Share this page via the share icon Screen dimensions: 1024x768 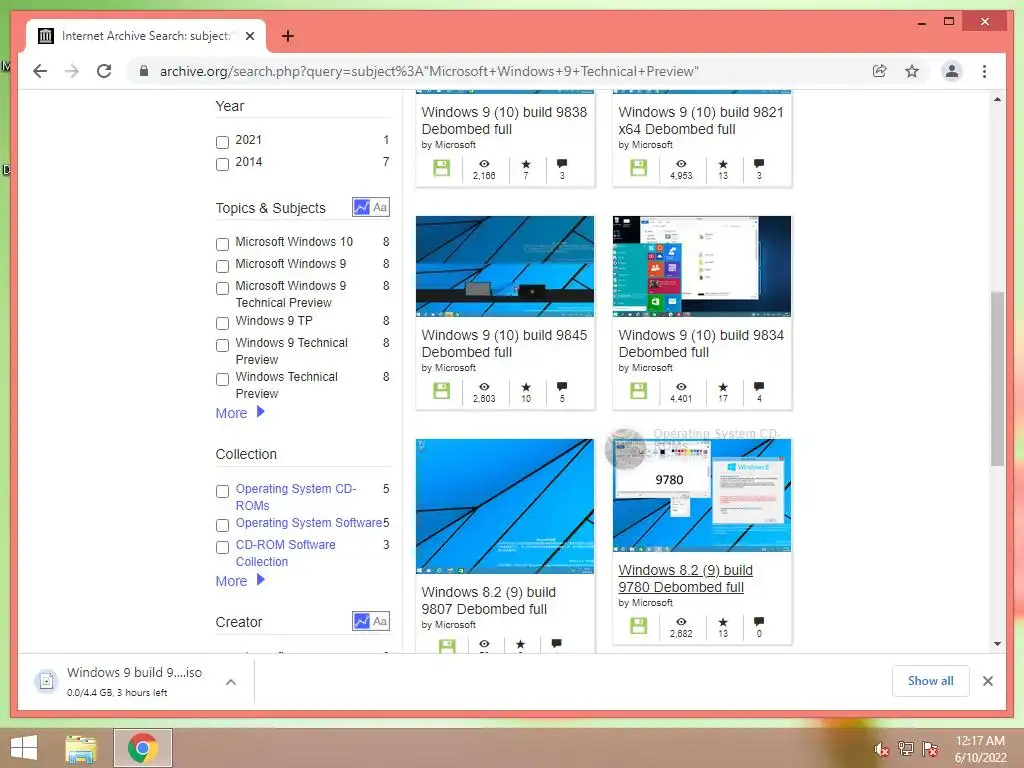(x=880, y=71)
